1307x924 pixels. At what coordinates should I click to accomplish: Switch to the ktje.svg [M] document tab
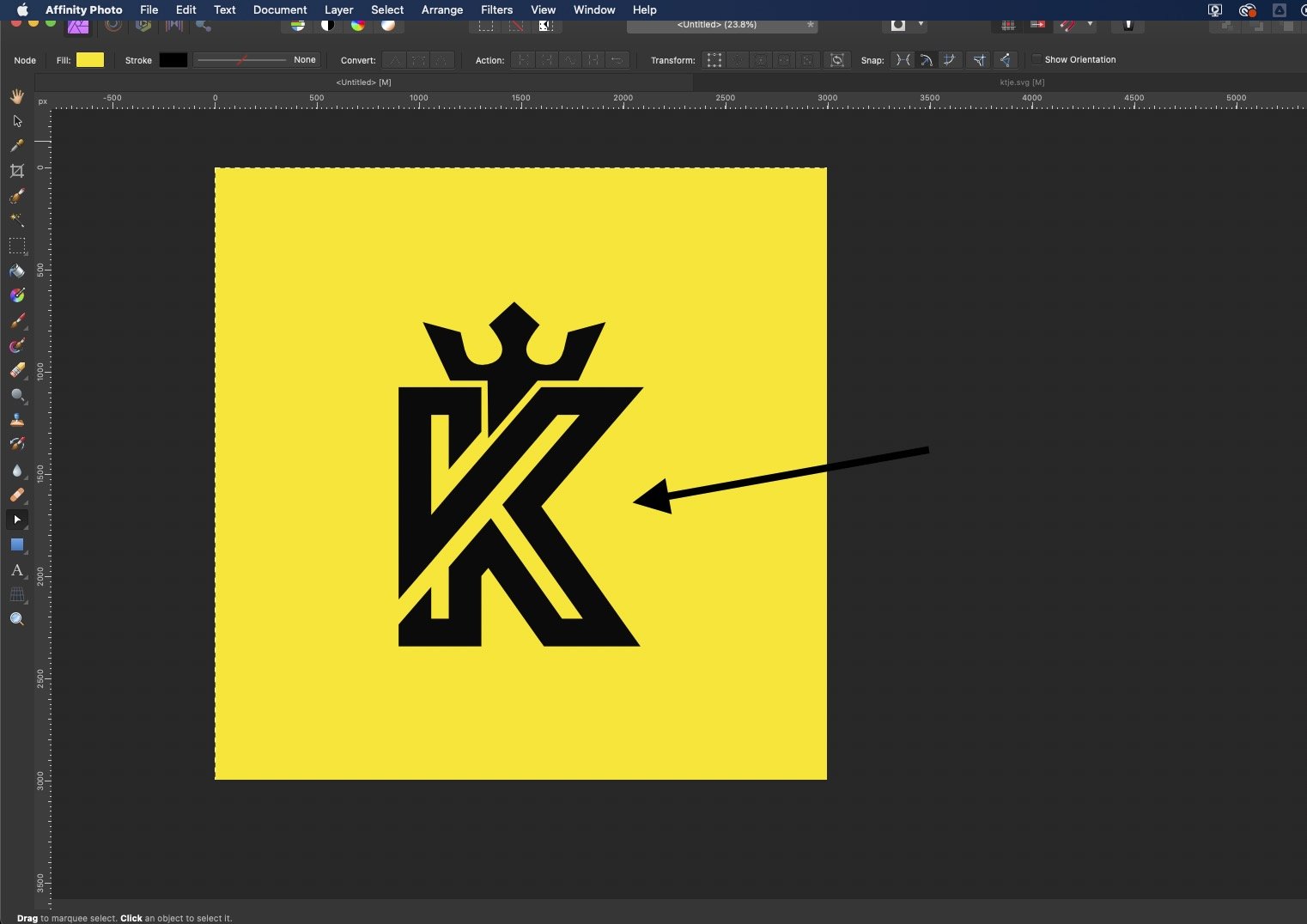(1022, 82)
